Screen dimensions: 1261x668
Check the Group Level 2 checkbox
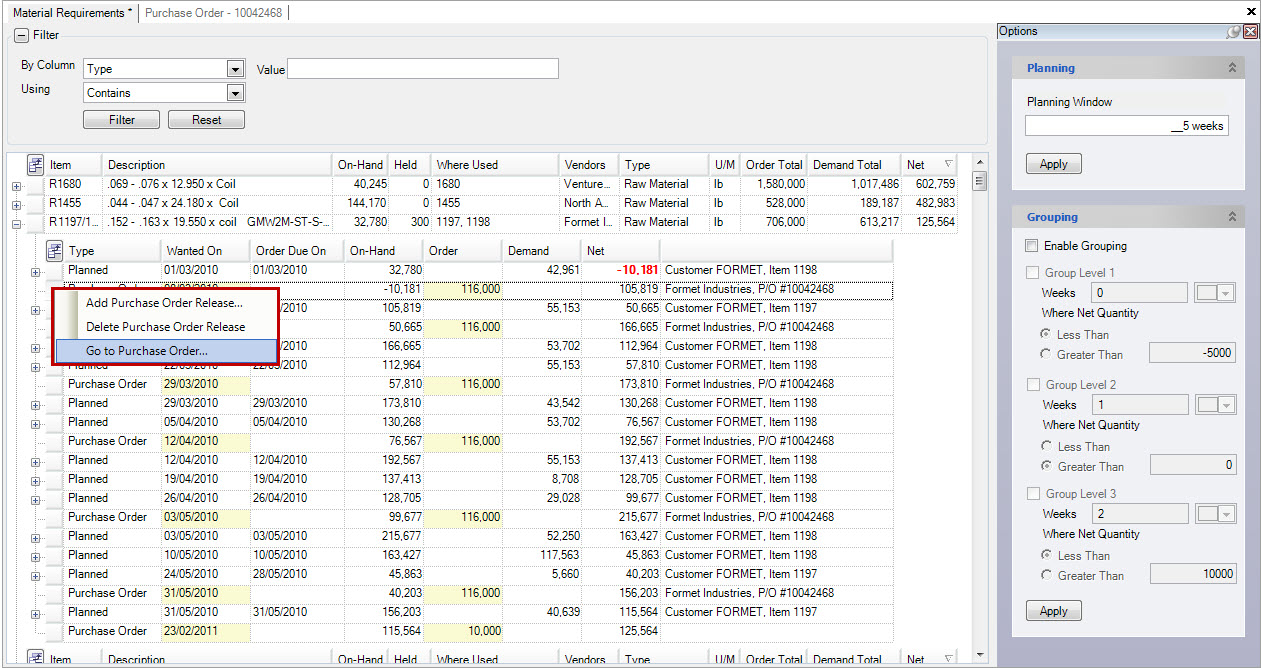tap(1032, 385)
